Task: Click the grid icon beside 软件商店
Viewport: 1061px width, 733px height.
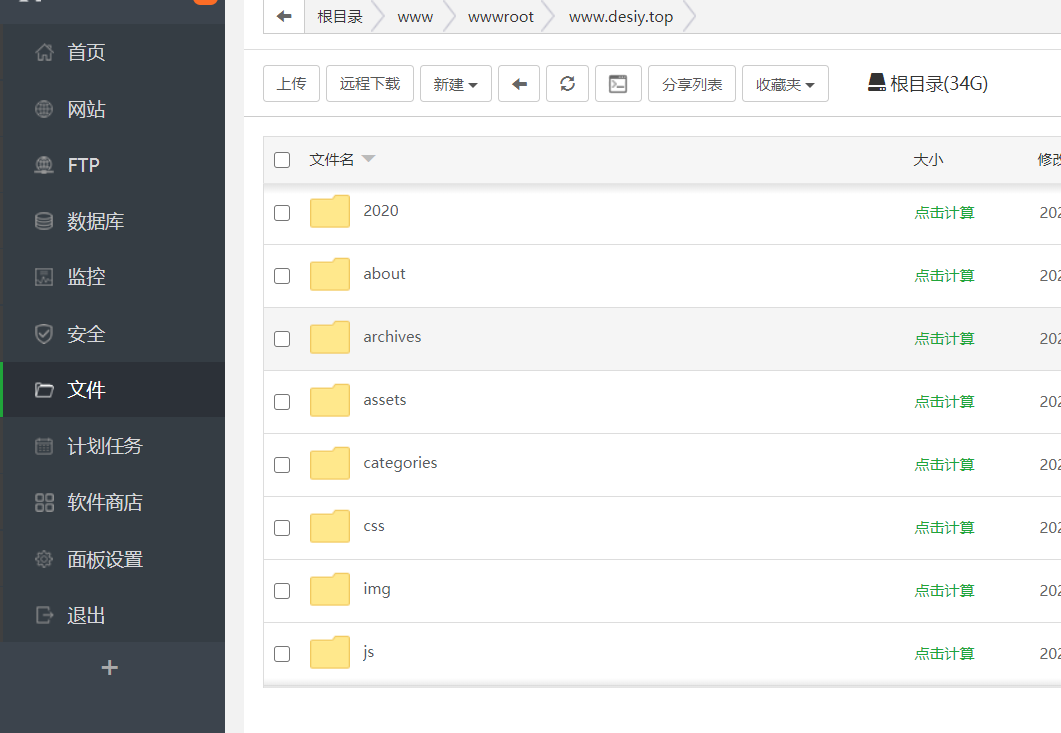Action: coord(44,502)
